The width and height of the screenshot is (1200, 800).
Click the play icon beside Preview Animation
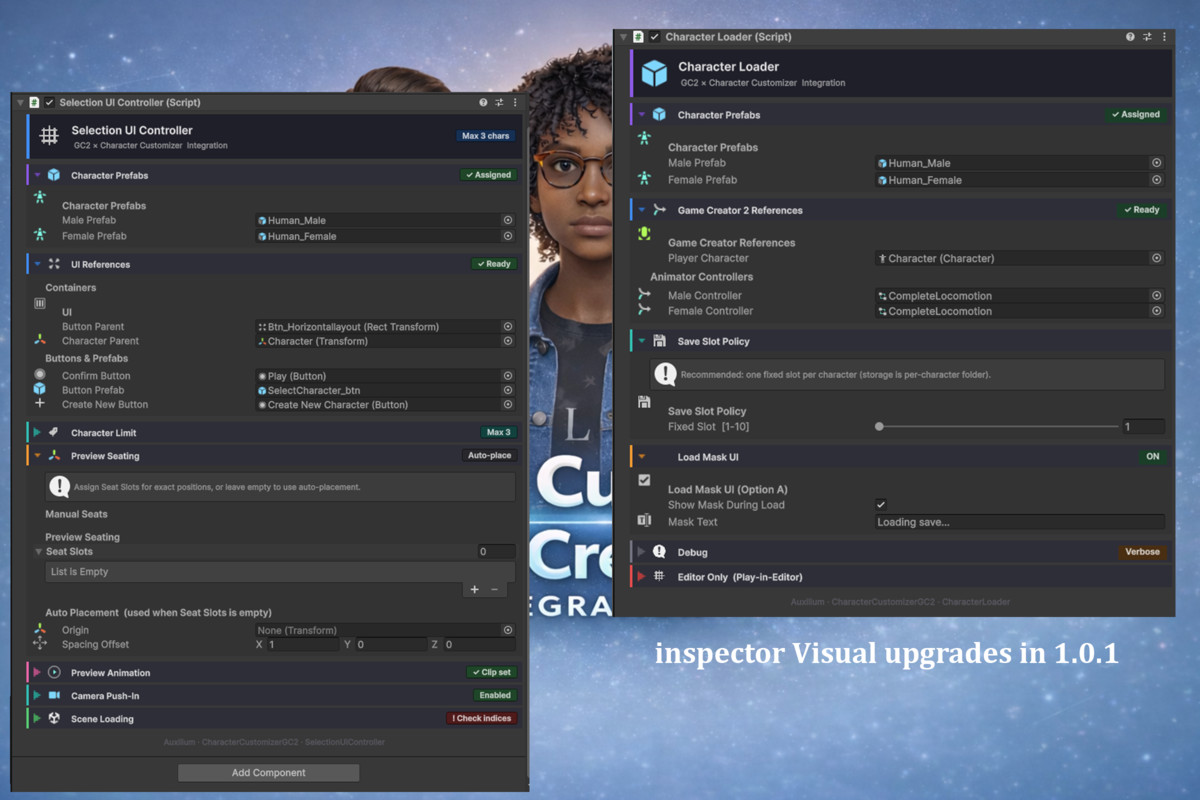(x=54, y=673)
